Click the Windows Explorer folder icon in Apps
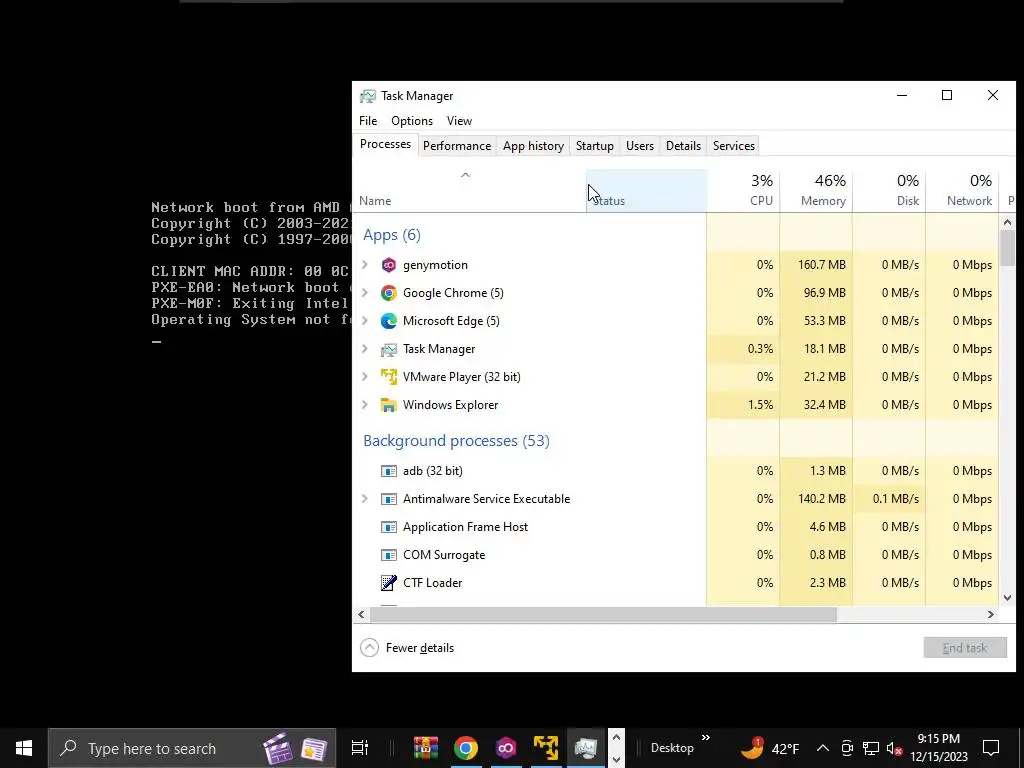1024x768 pixels. point(389,405)
